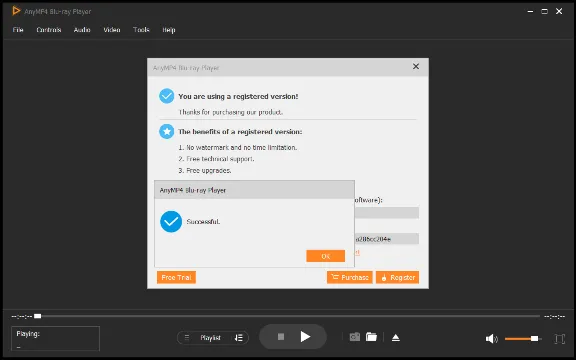Click the playlist order icon
Viewport: 576px width, 360px height.
[x=239, y=338]
